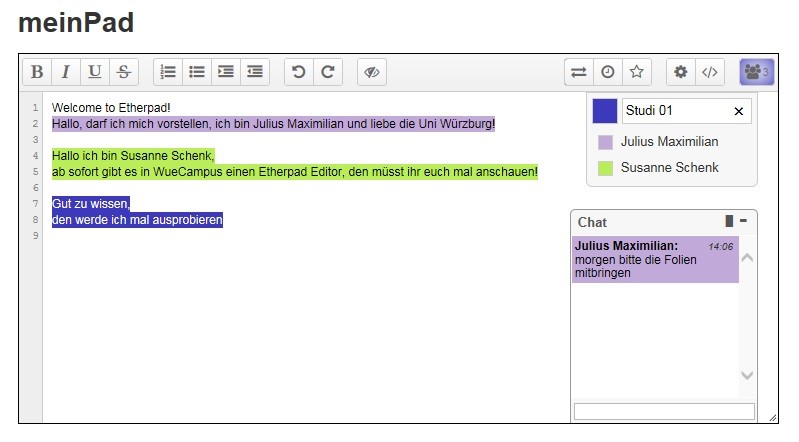Insert an unordered bullet list
This screenshot has height=442, width=799.
pyautogui.click(x=197, y=72)
